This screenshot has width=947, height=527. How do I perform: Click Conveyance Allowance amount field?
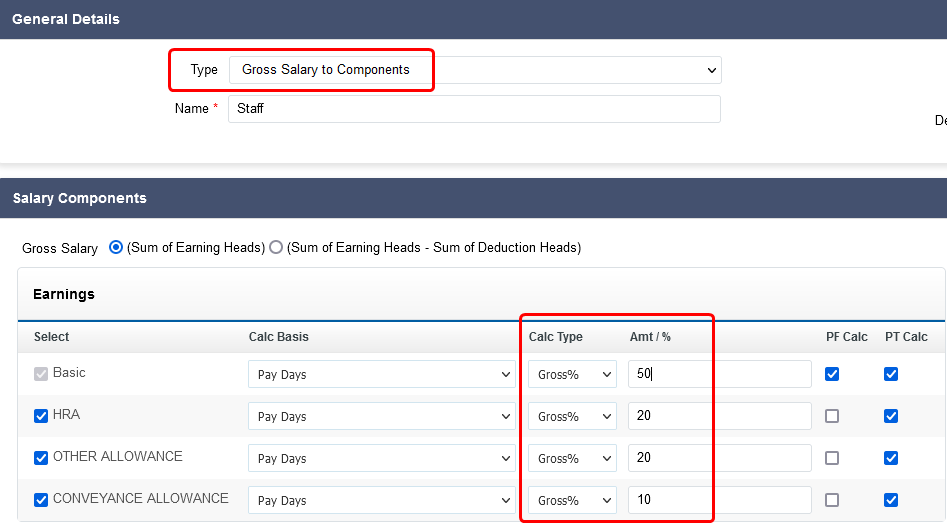(x=720, y=500)
